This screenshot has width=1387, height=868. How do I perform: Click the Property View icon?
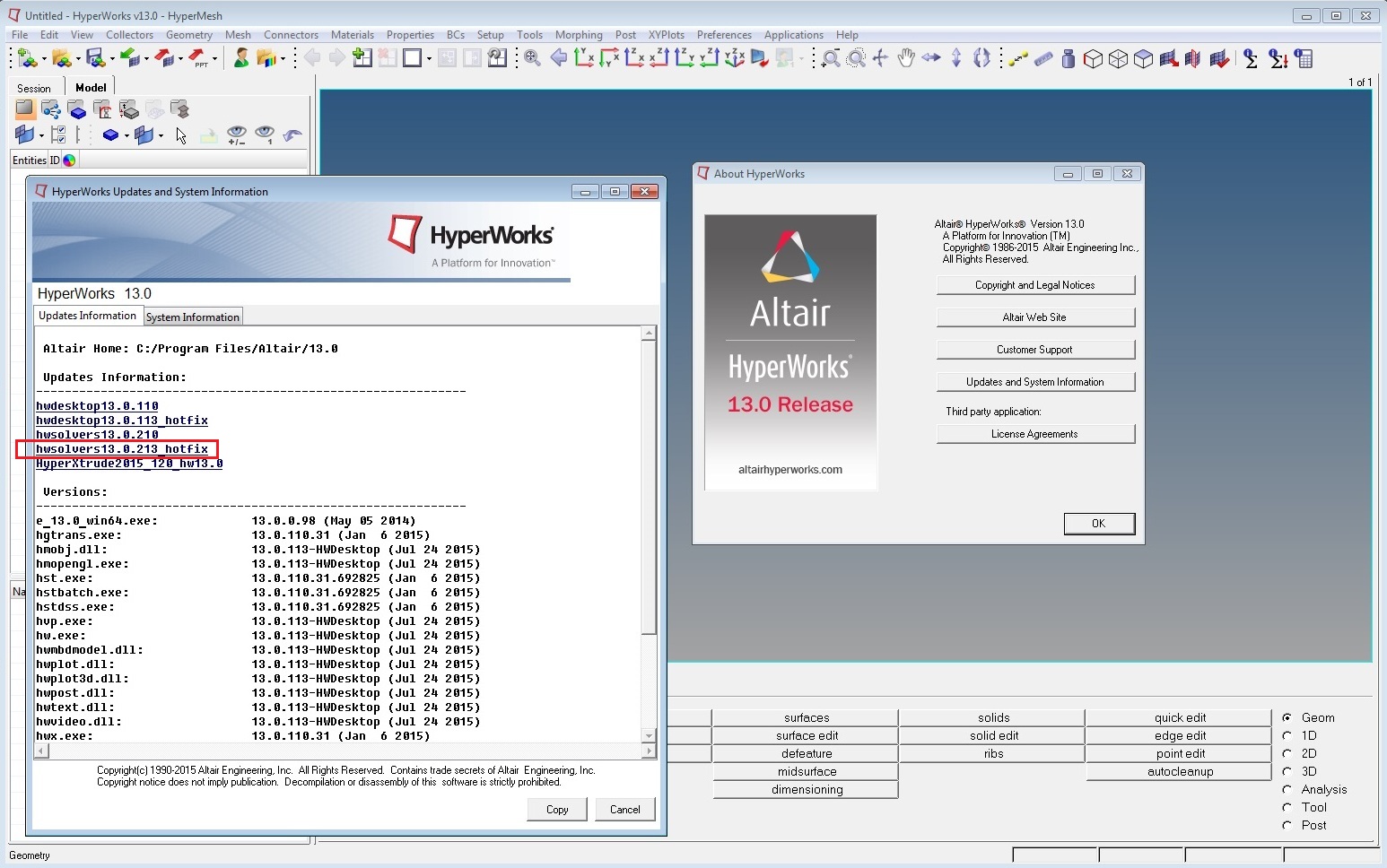tap(129, 110)
